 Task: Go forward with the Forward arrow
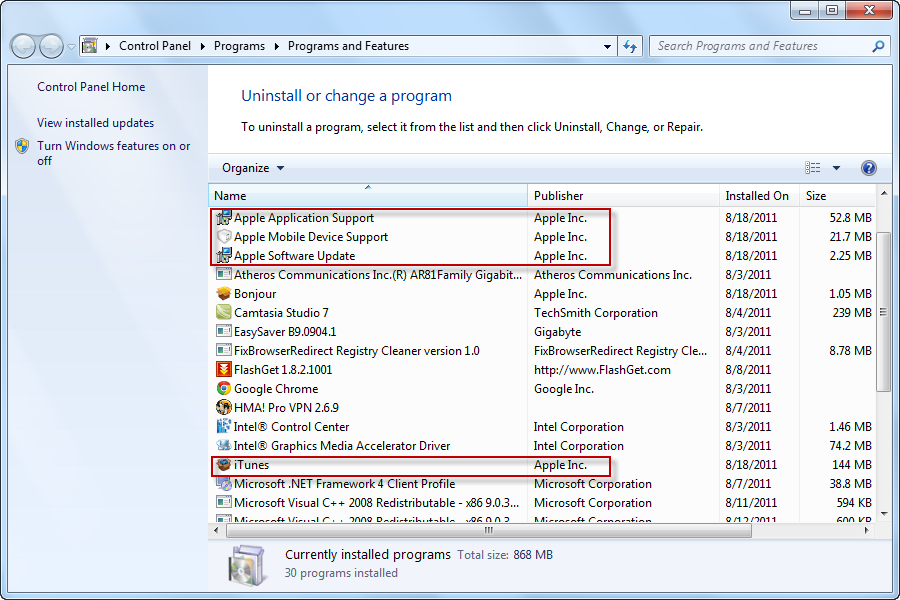coord(51,46)
